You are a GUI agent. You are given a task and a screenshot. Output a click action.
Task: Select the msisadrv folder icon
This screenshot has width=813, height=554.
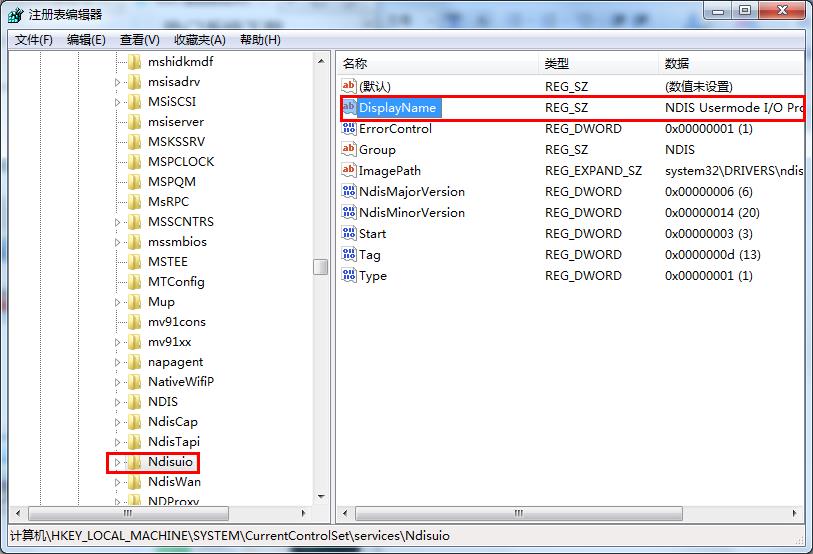(x=134, y=82)
